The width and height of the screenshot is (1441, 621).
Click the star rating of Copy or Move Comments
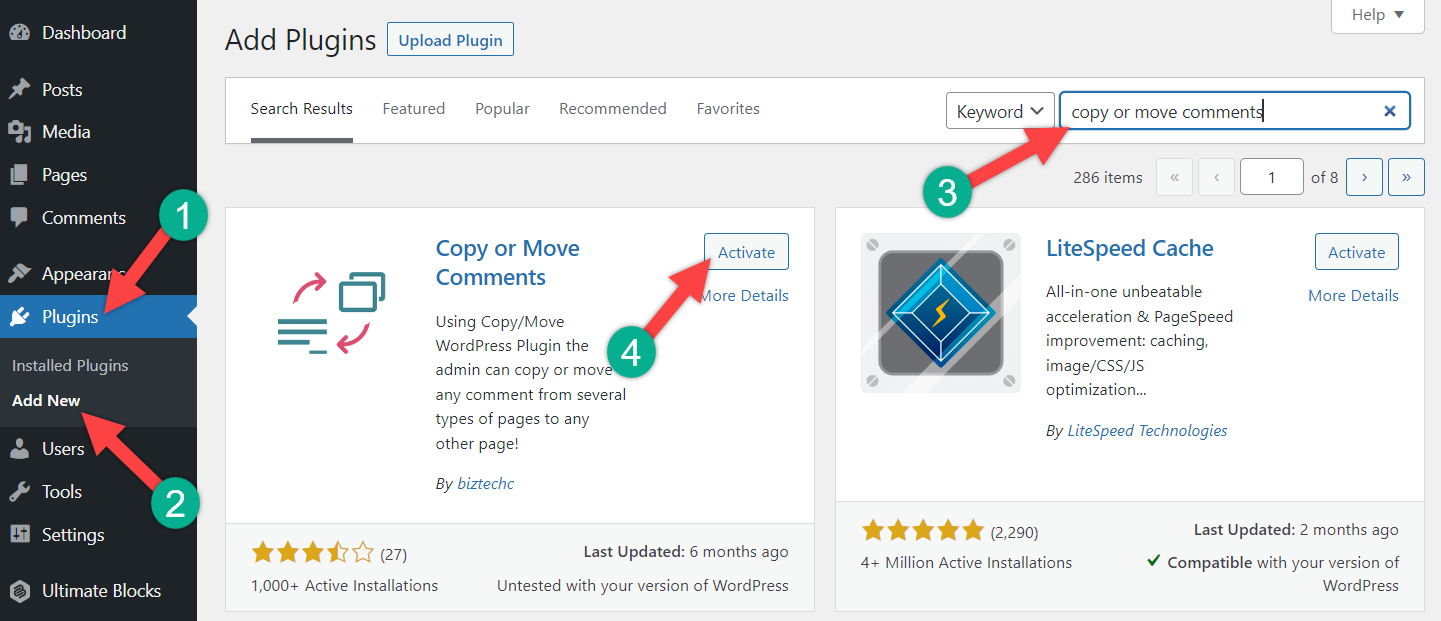point(313,552)
